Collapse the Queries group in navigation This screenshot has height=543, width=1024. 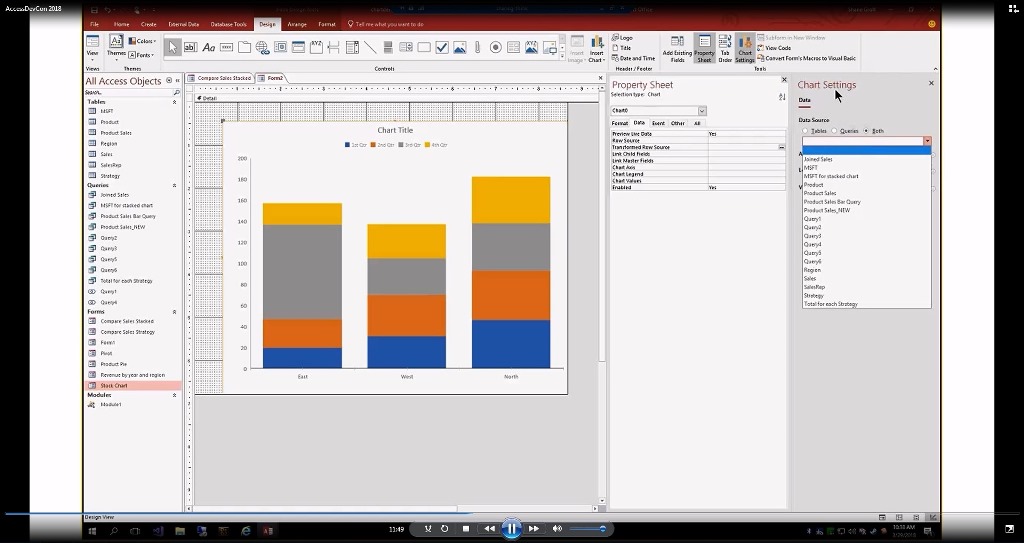pyautogui.click(x=174, y=186)
